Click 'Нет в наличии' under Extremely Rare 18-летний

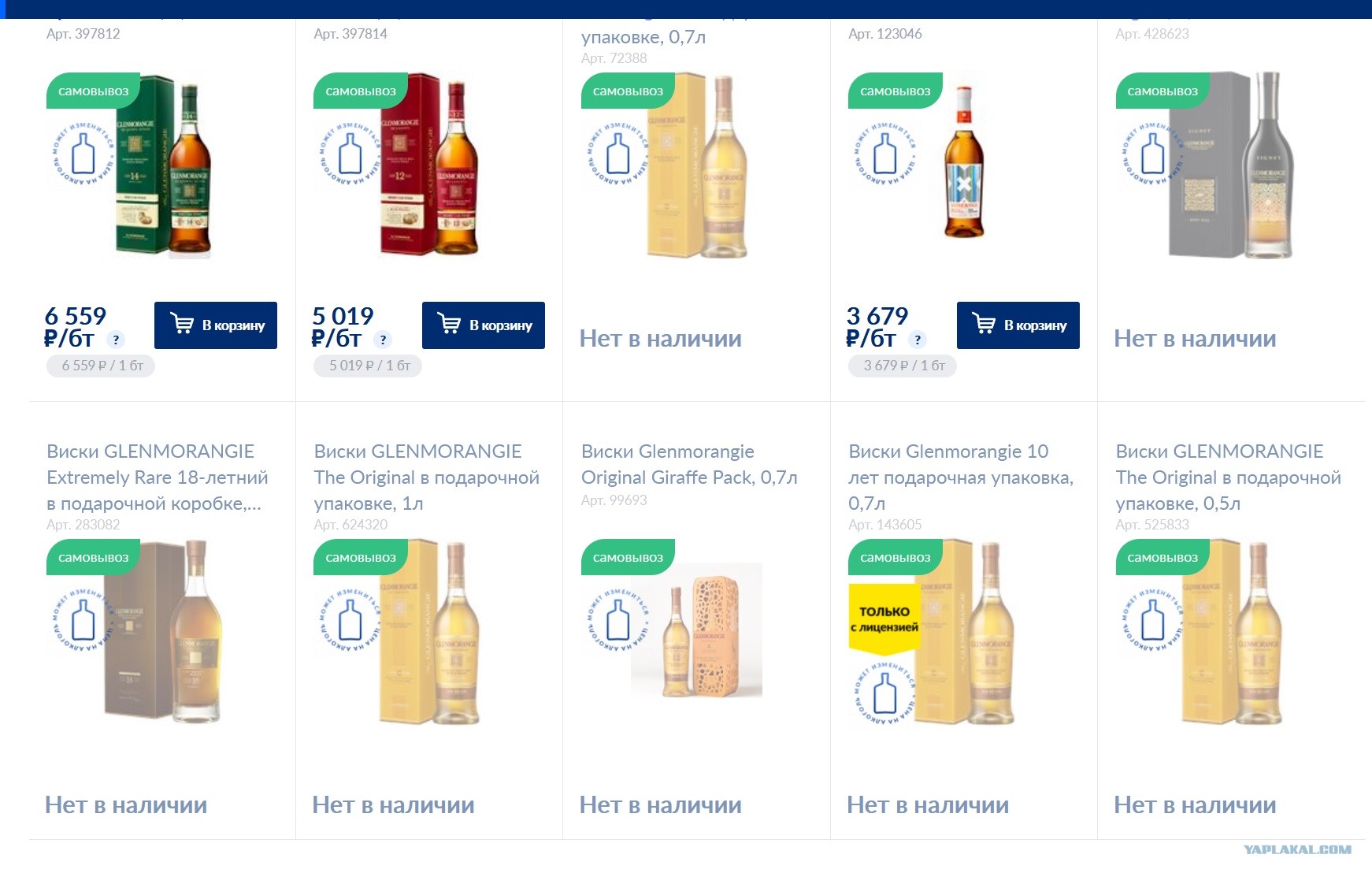[x=126, y=805]
